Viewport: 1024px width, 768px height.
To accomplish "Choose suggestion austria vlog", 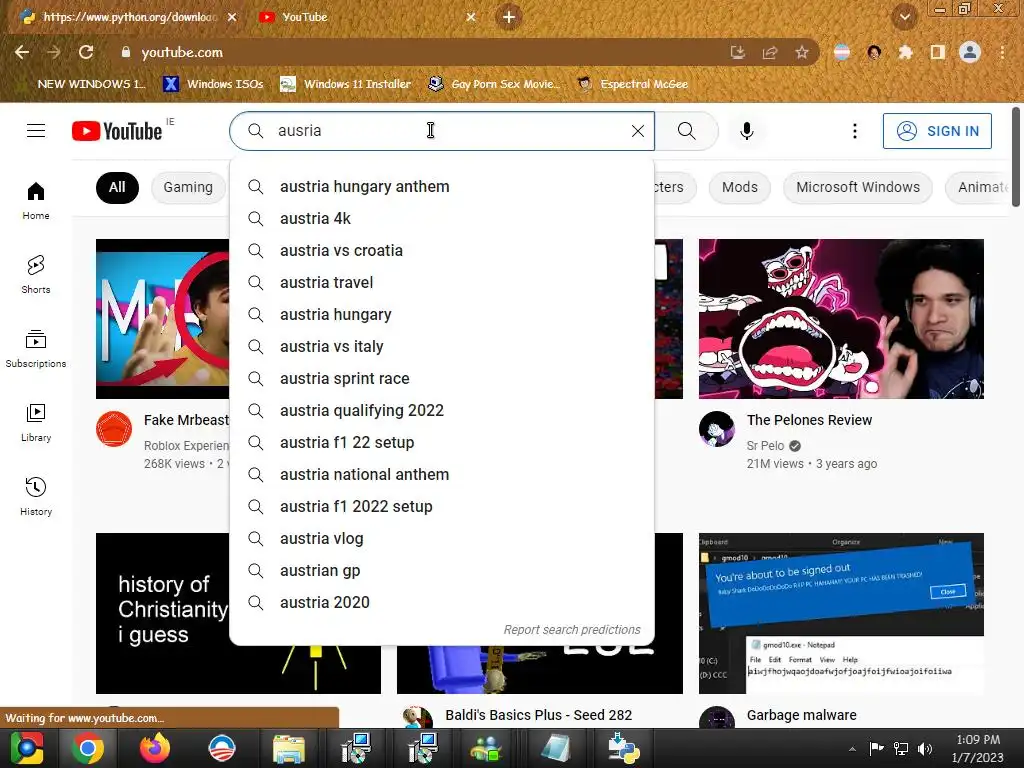I will coord(442,539).
